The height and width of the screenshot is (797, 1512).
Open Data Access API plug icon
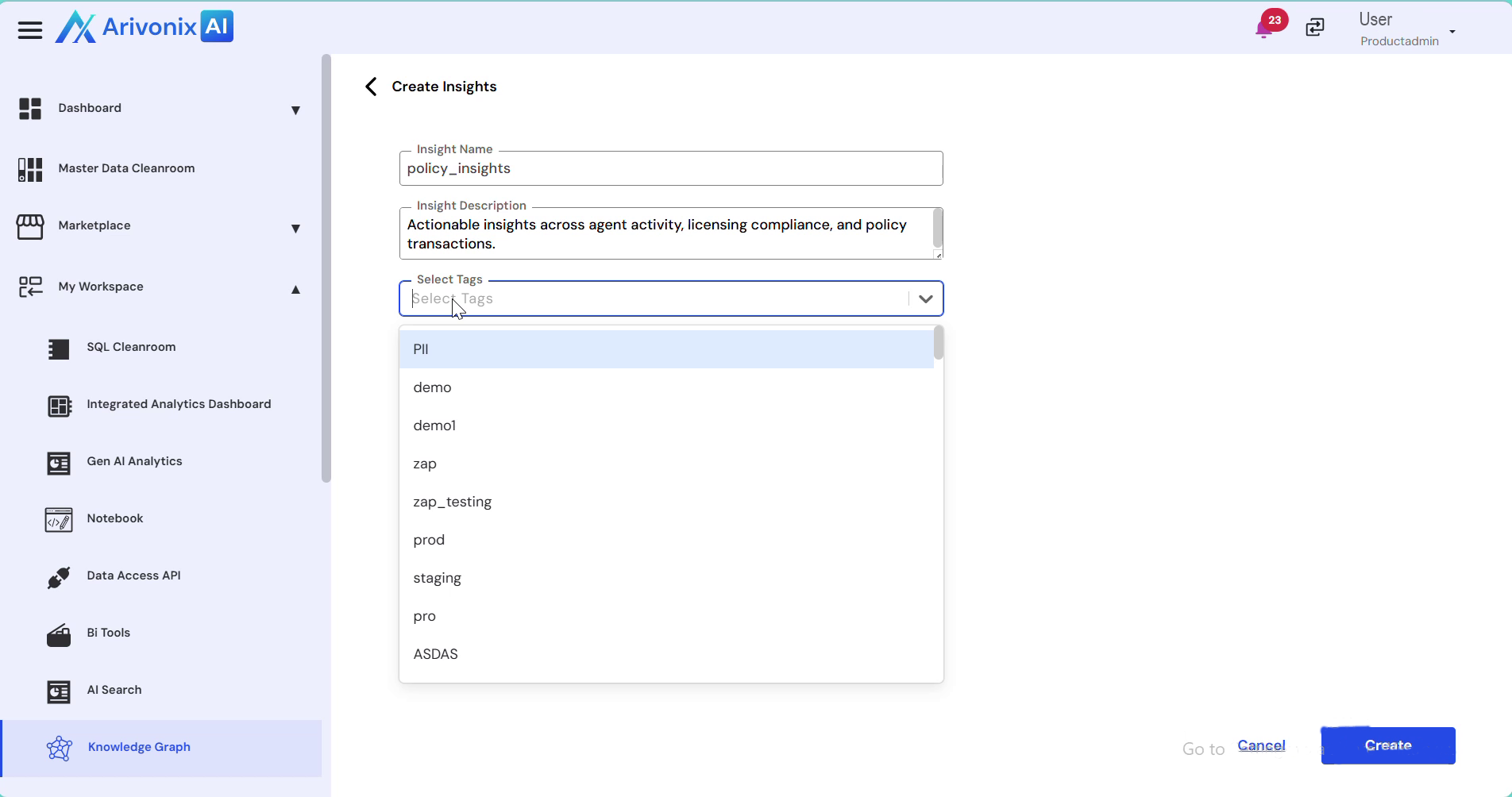[59, 577]
